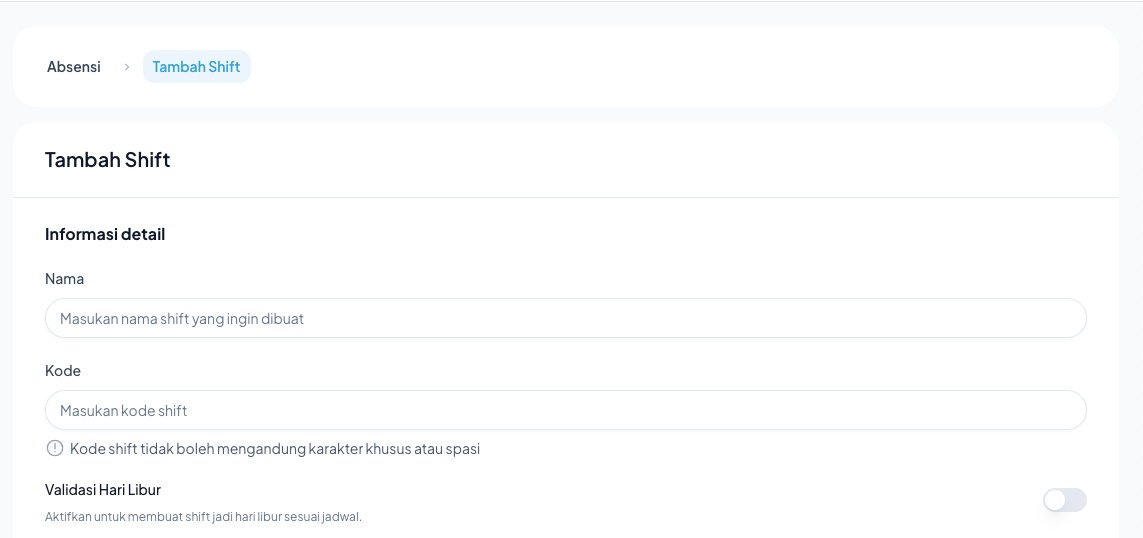Click the divider line under the title

tap(565, 197)
